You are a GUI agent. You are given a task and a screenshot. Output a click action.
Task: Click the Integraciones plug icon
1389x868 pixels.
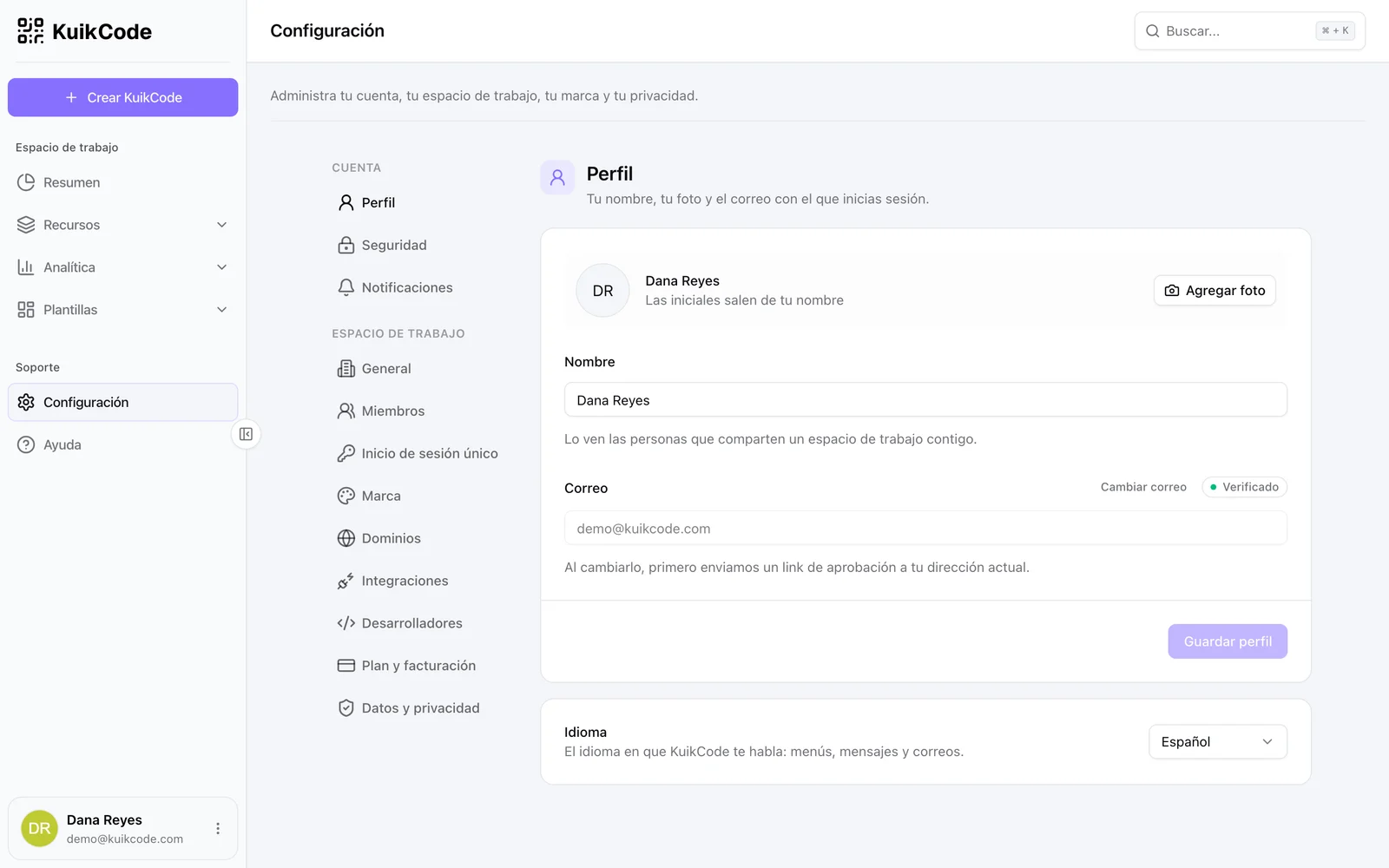coord(346,581)
